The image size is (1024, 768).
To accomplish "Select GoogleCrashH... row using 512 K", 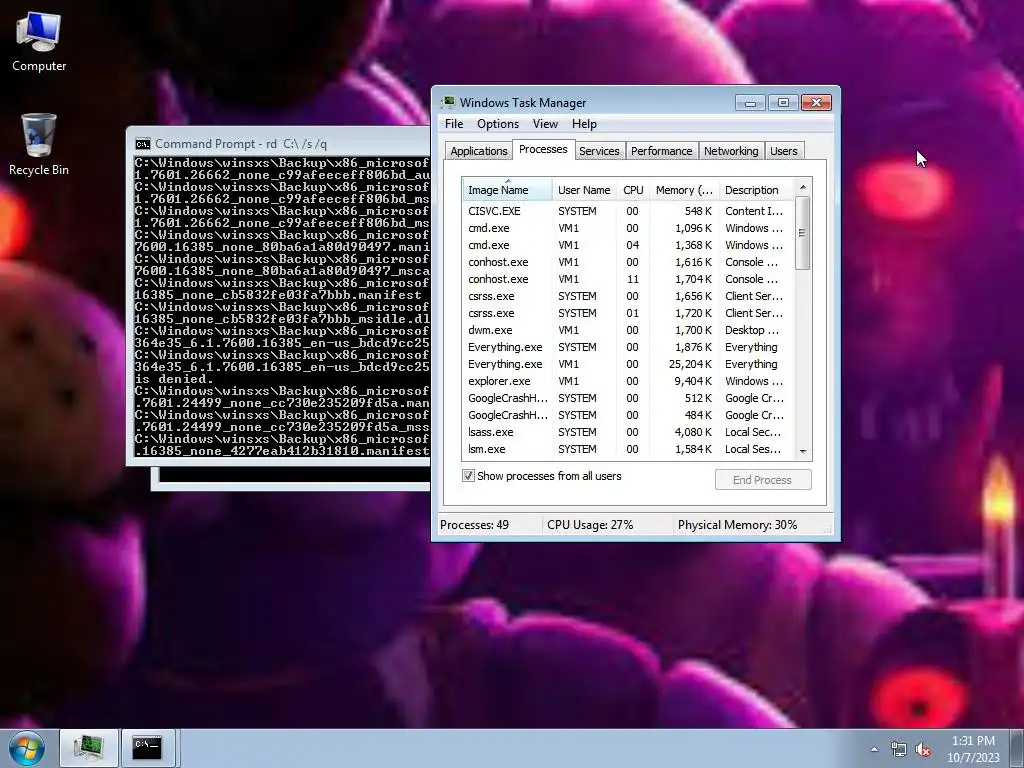I will tap(628, 398).
